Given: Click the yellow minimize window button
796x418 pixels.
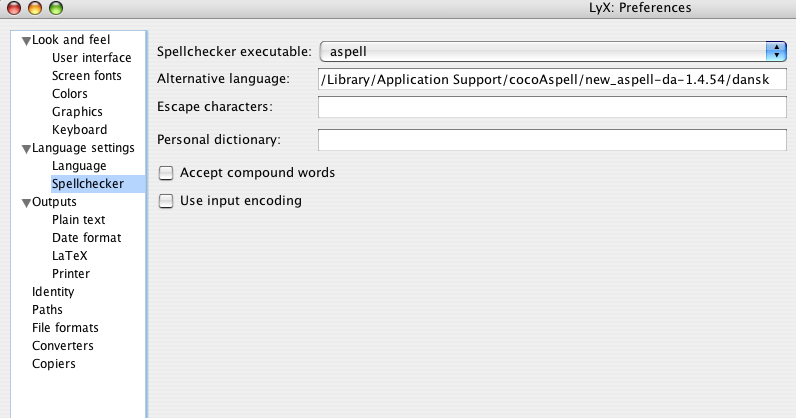Looking at the screenshot, I should 35,8.
